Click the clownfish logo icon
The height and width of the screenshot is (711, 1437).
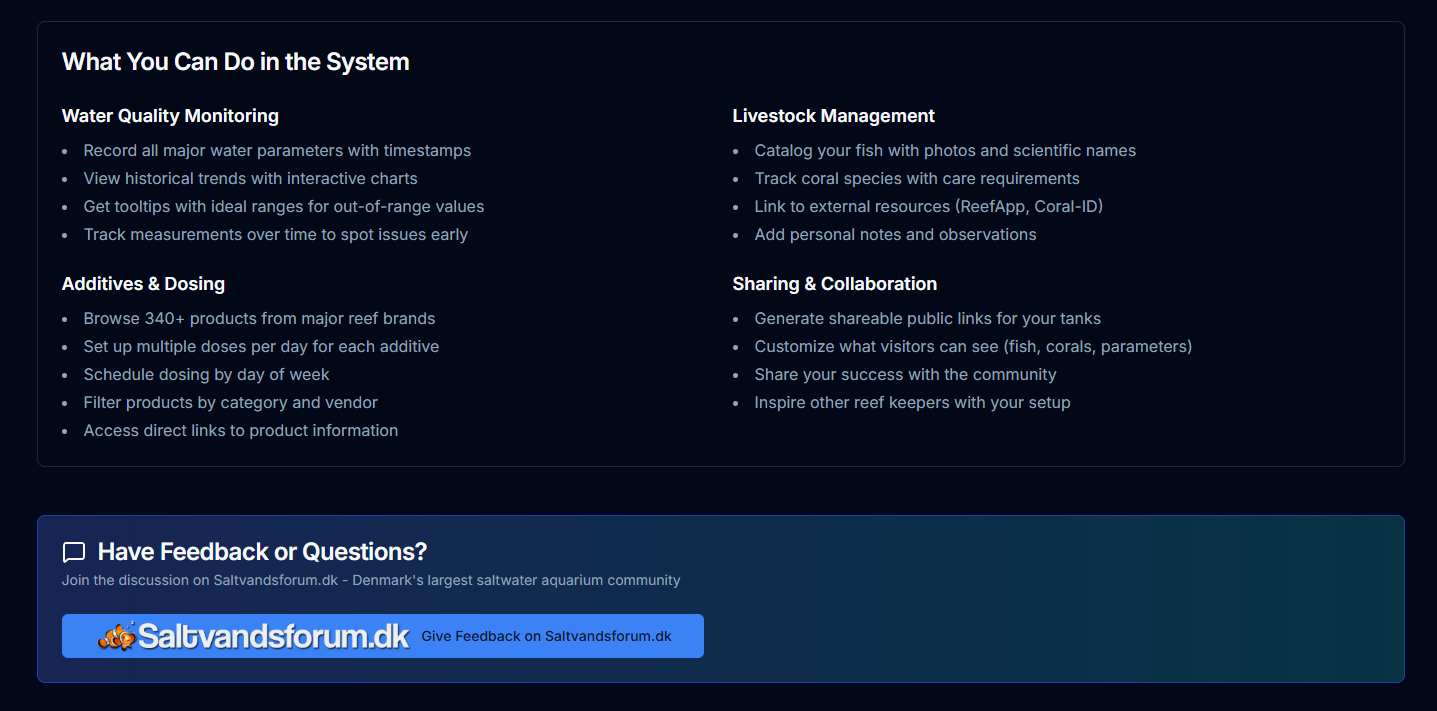(x=116, y=636)
